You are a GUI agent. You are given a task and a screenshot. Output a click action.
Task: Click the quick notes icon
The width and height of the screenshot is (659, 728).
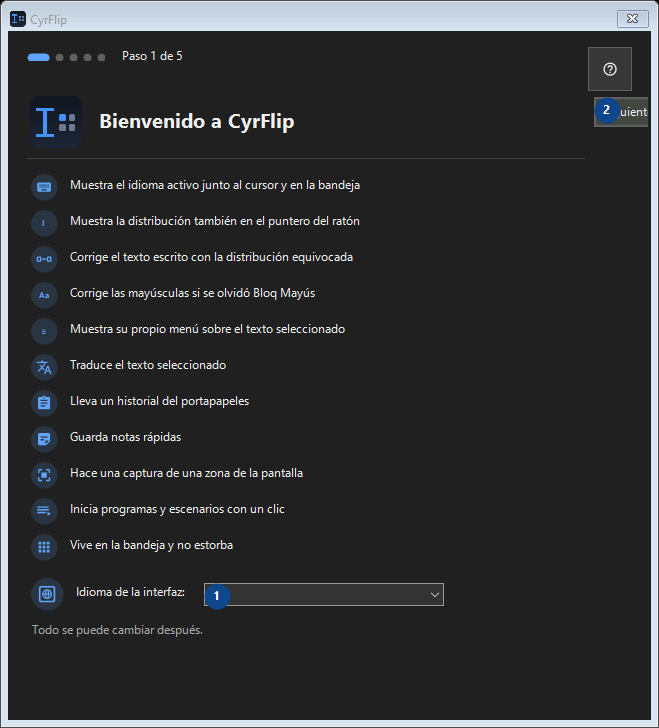[44, 439]
